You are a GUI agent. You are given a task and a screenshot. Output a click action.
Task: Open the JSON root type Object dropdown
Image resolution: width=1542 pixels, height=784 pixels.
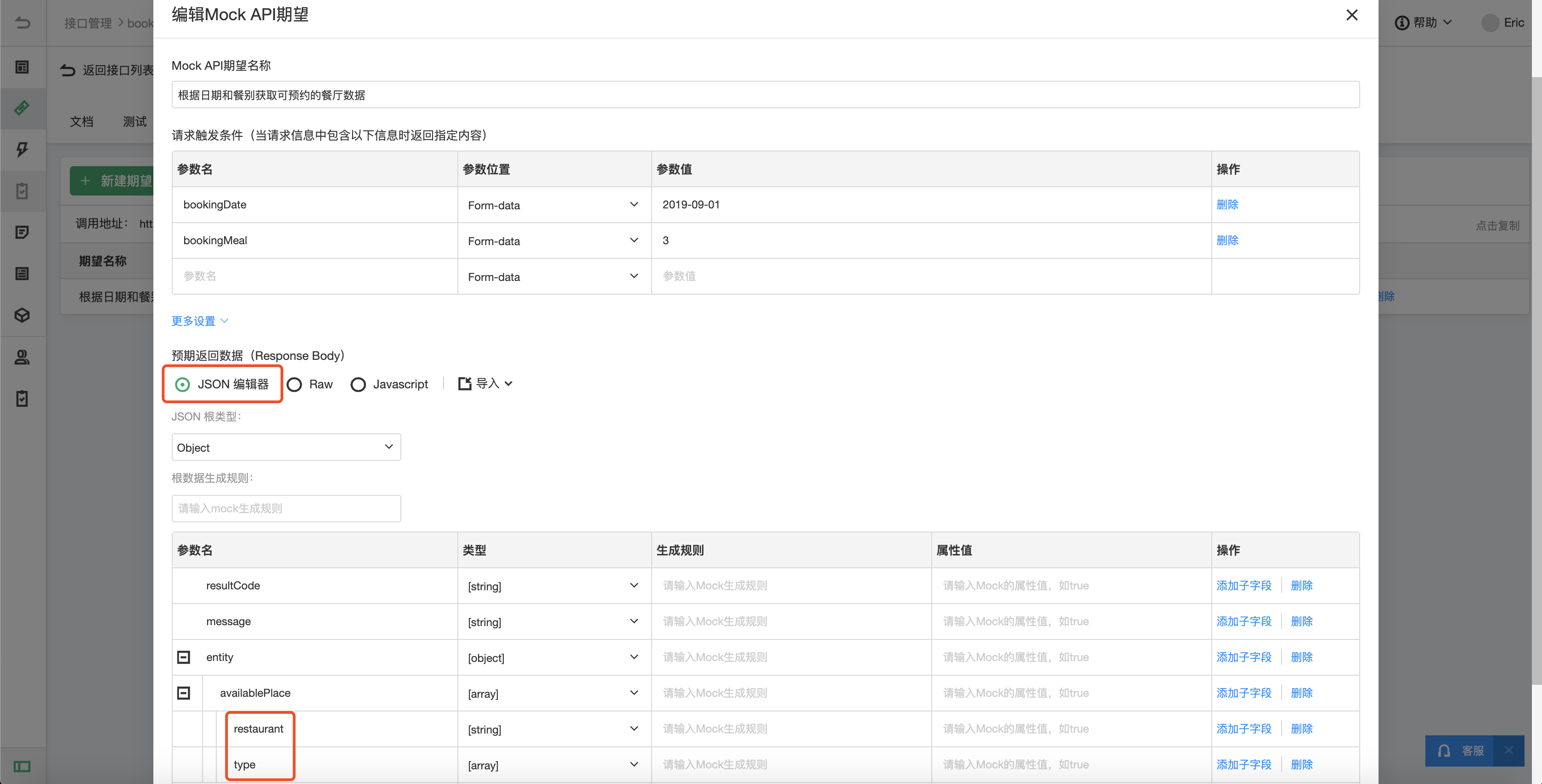tap(286, 447)
